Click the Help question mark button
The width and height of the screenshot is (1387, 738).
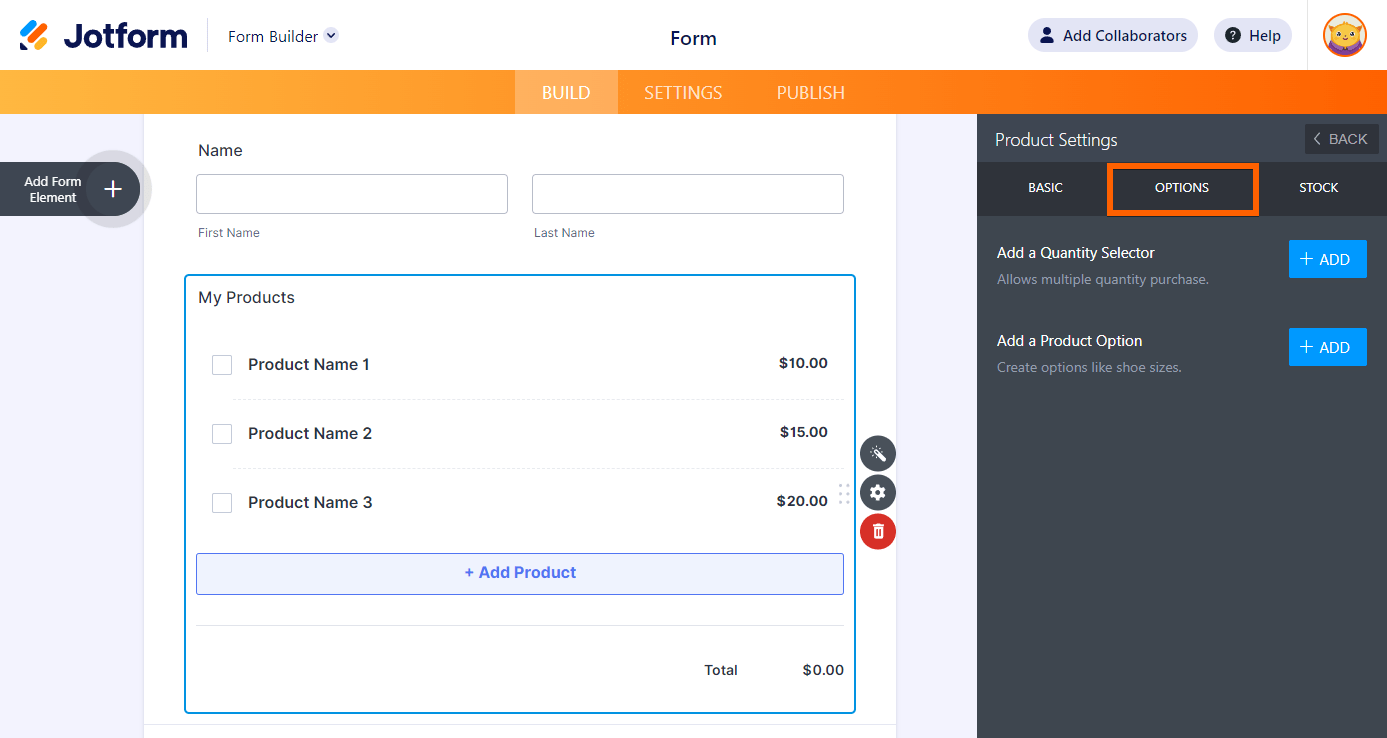pyautogui.click(x=1252, y=36)
